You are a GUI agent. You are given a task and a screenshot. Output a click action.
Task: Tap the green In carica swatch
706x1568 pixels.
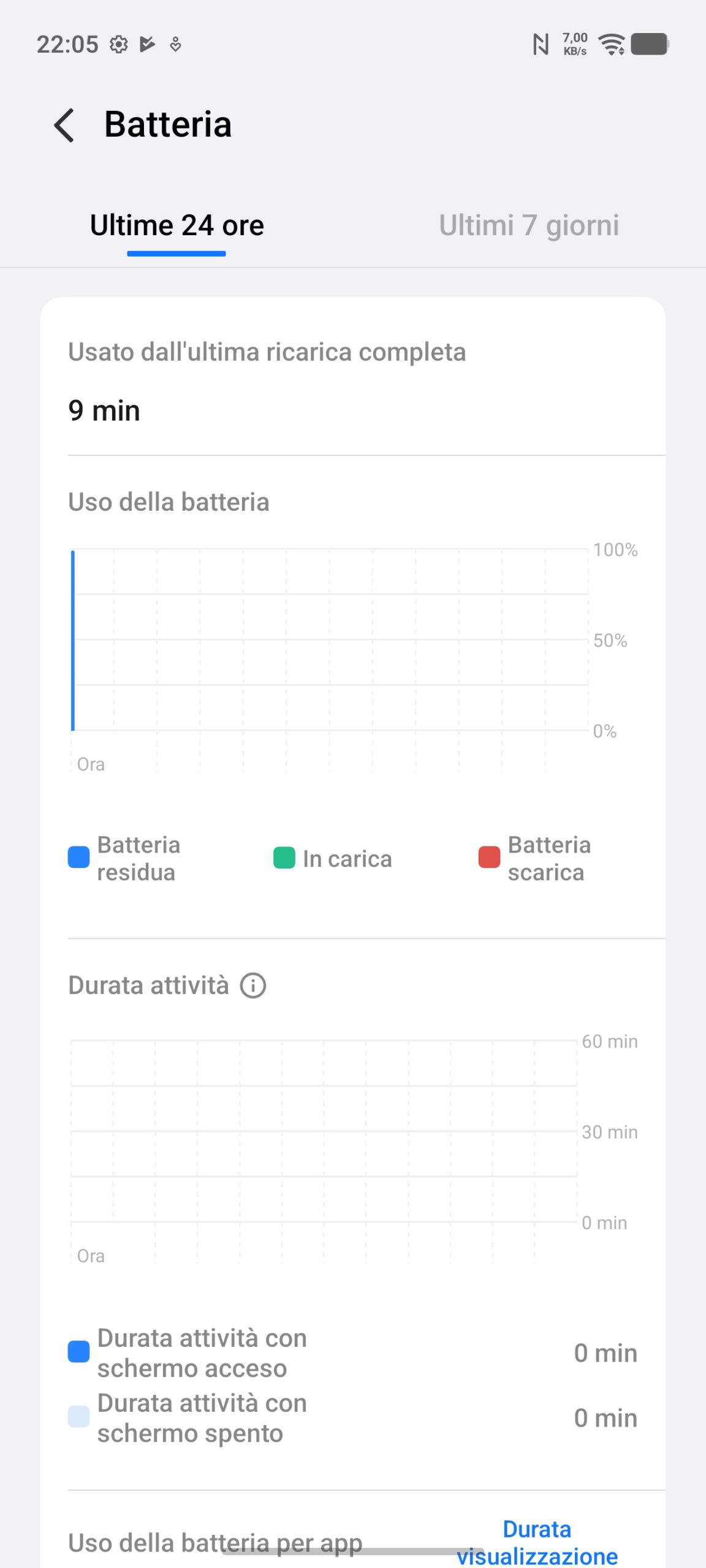[284, 858]
